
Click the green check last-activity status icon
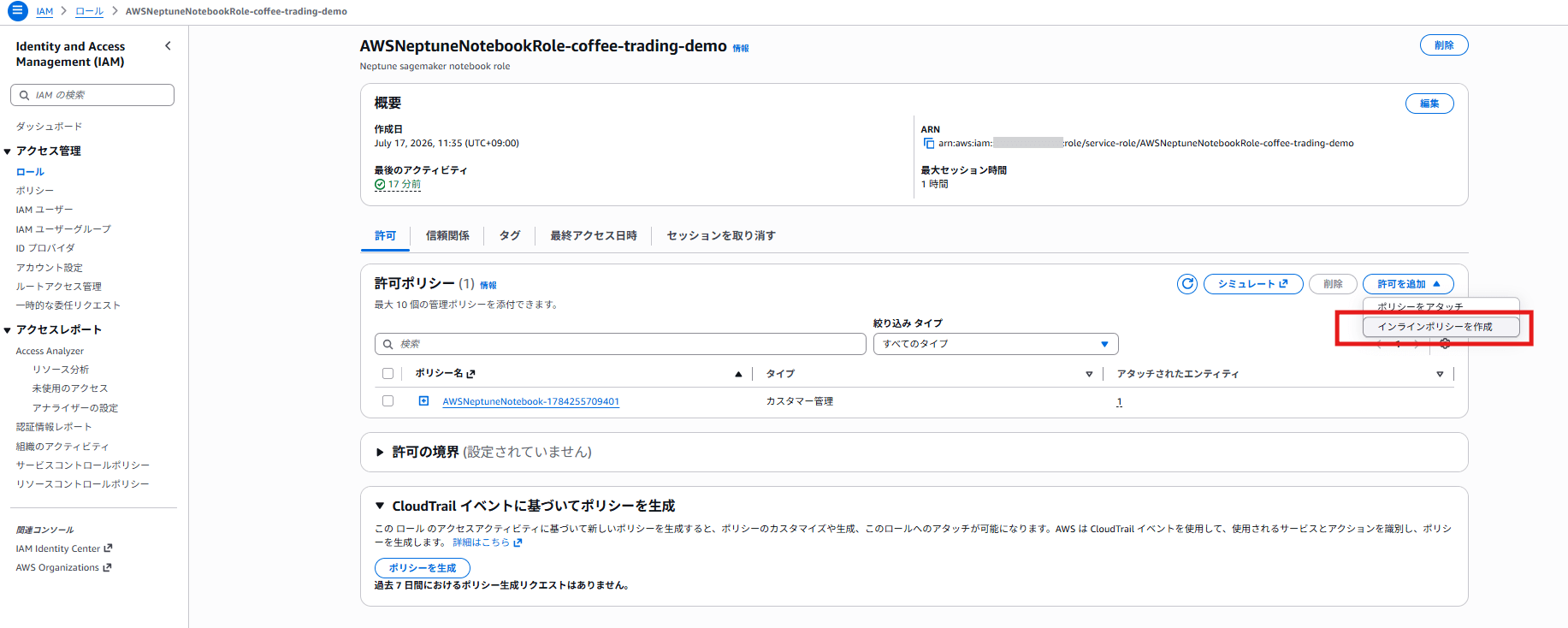pyautogui.click(x=380, y=184)
